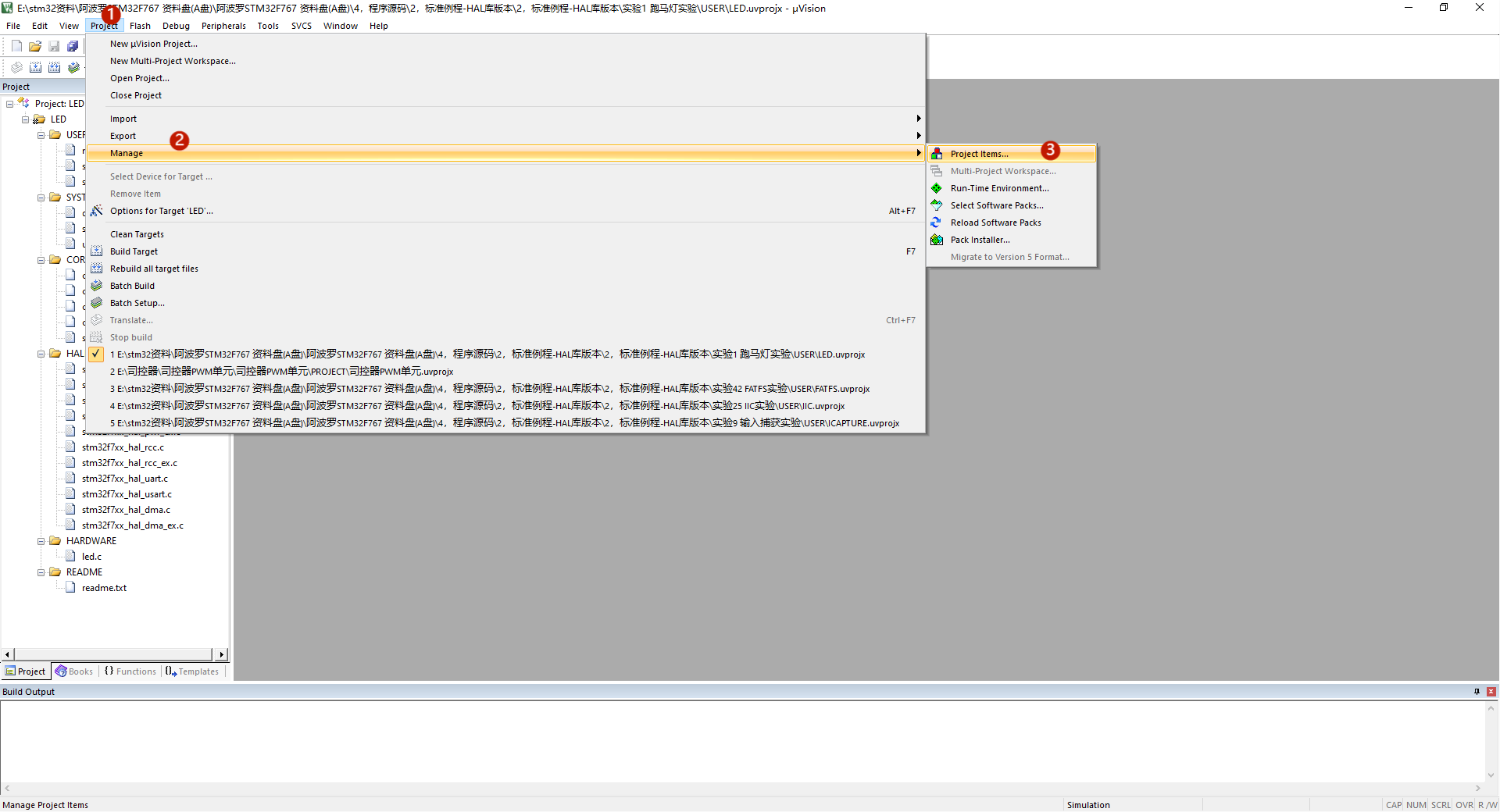Choose New Multi-Project Workspace... entry

[505, 61]
